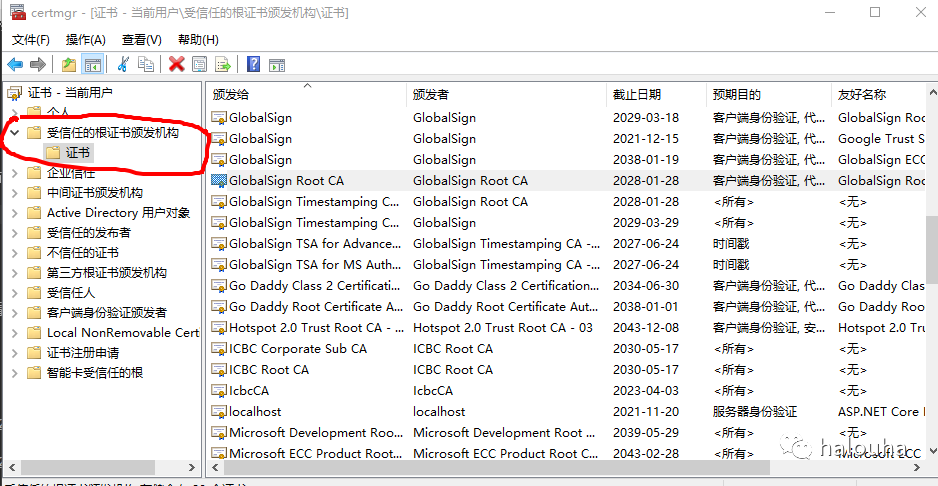Click certificate icon beside Hotspot 2.0 Trust Root CA
The image size is (938, 486).
220,327
